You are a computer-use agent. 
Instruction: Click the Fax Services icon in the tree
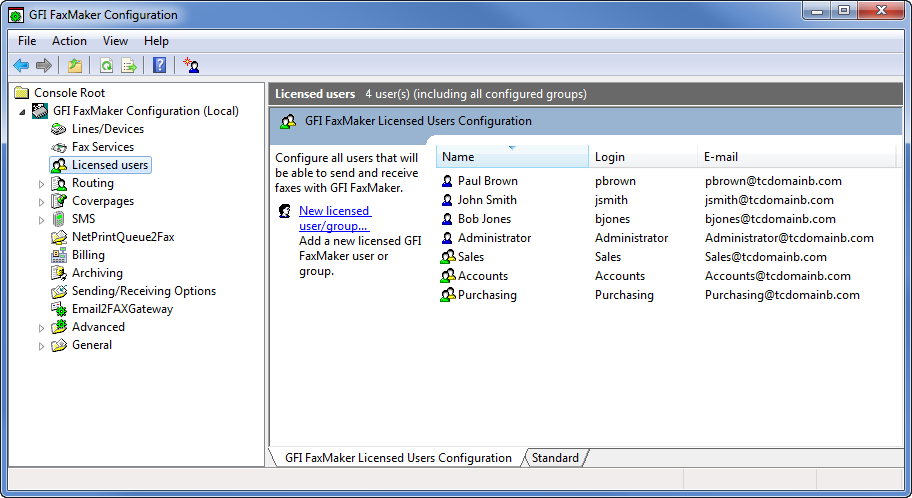coord(59,147)
